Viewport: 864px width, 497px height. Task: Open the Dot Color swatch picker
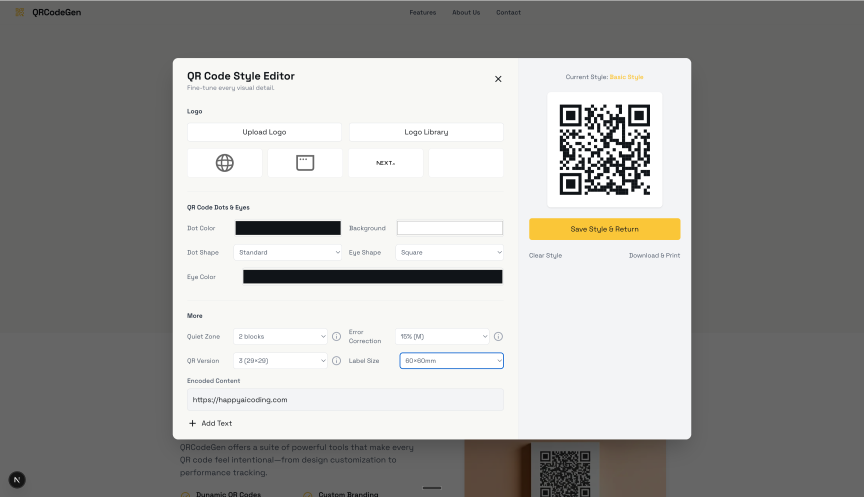tap(288, 228)
